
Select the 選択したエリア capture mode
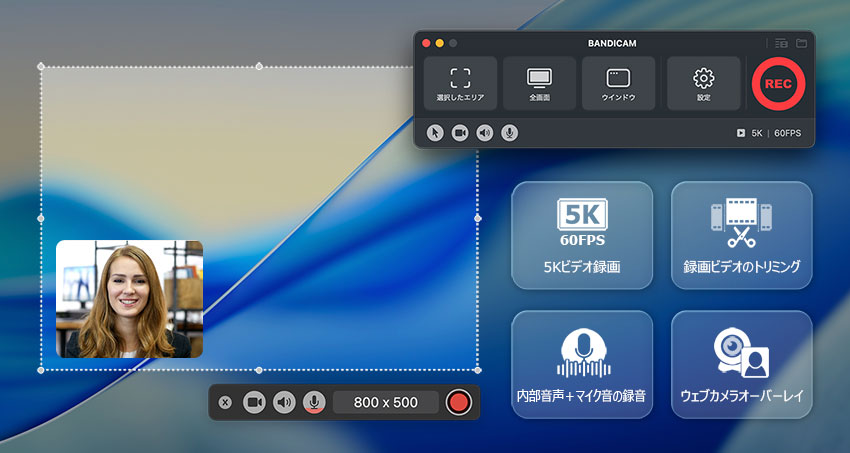click(x=460, y=83)
